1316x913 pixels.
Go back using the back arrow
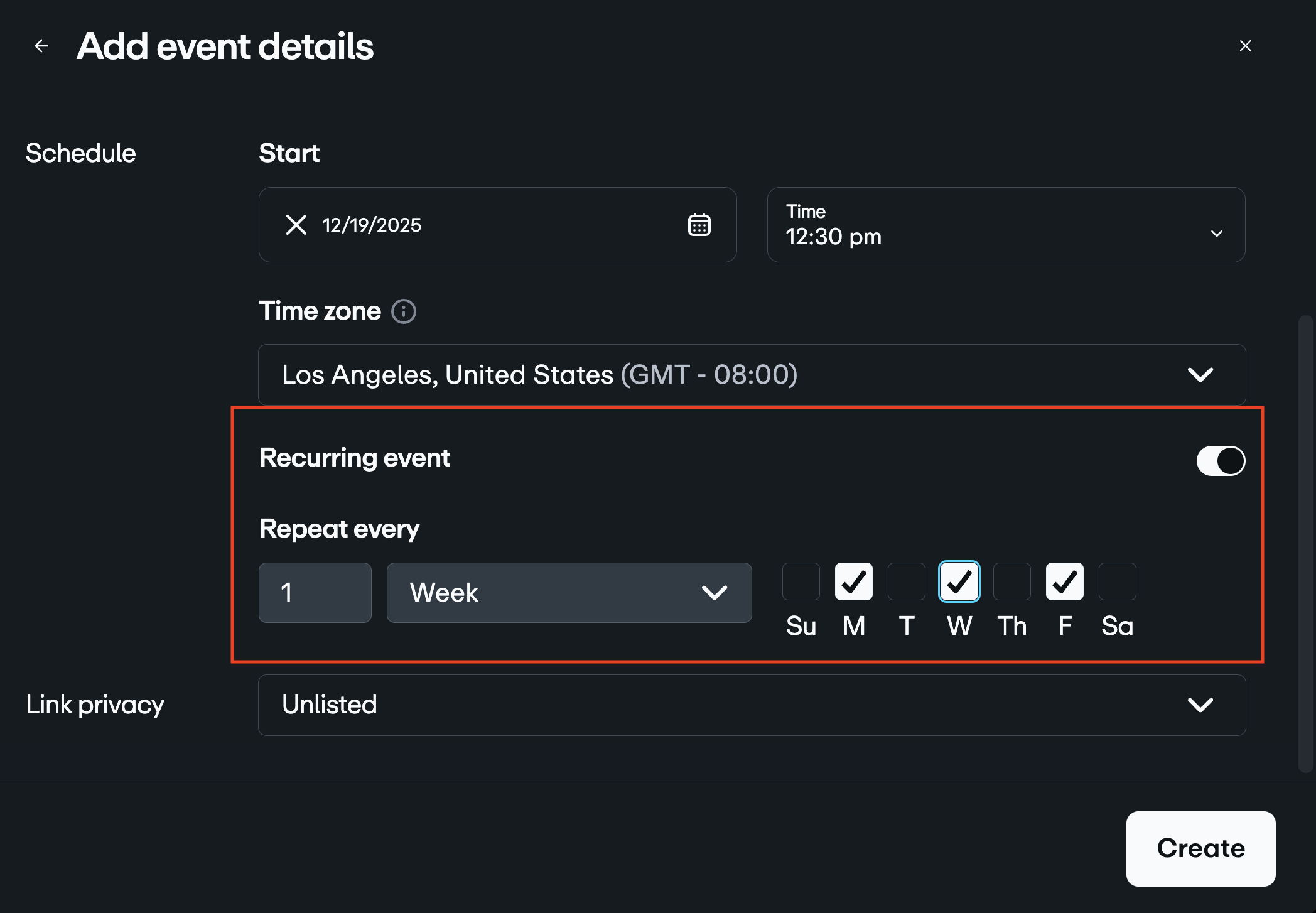(41, 45)
